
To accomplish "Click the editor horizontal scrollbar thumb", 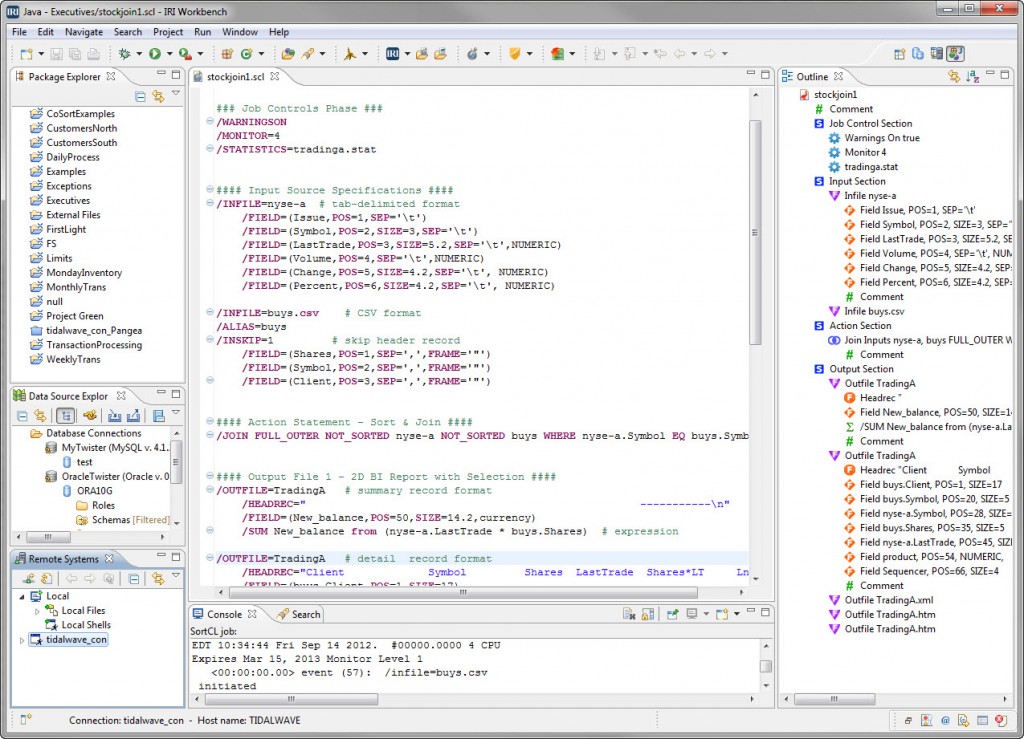I will click(463, 593).
